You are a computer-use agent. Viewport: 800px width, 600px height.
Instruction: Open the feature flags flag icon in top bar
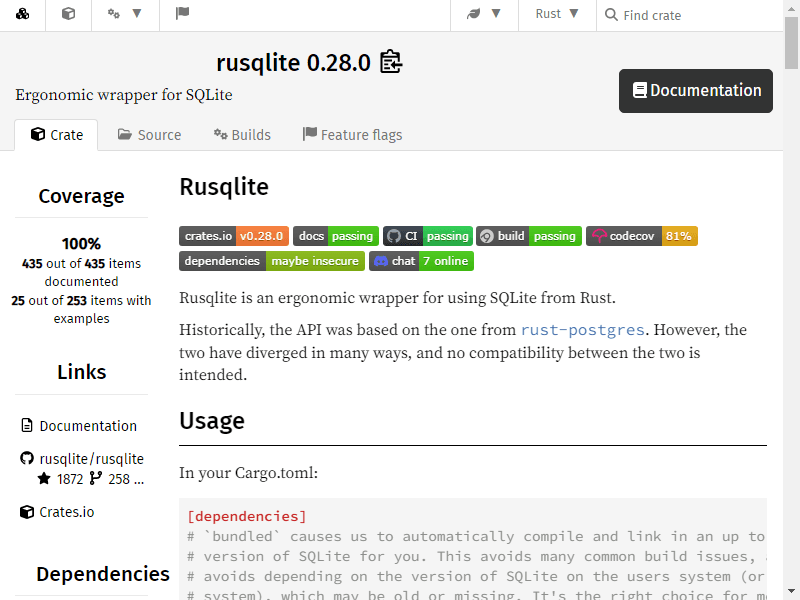(182, 13)
